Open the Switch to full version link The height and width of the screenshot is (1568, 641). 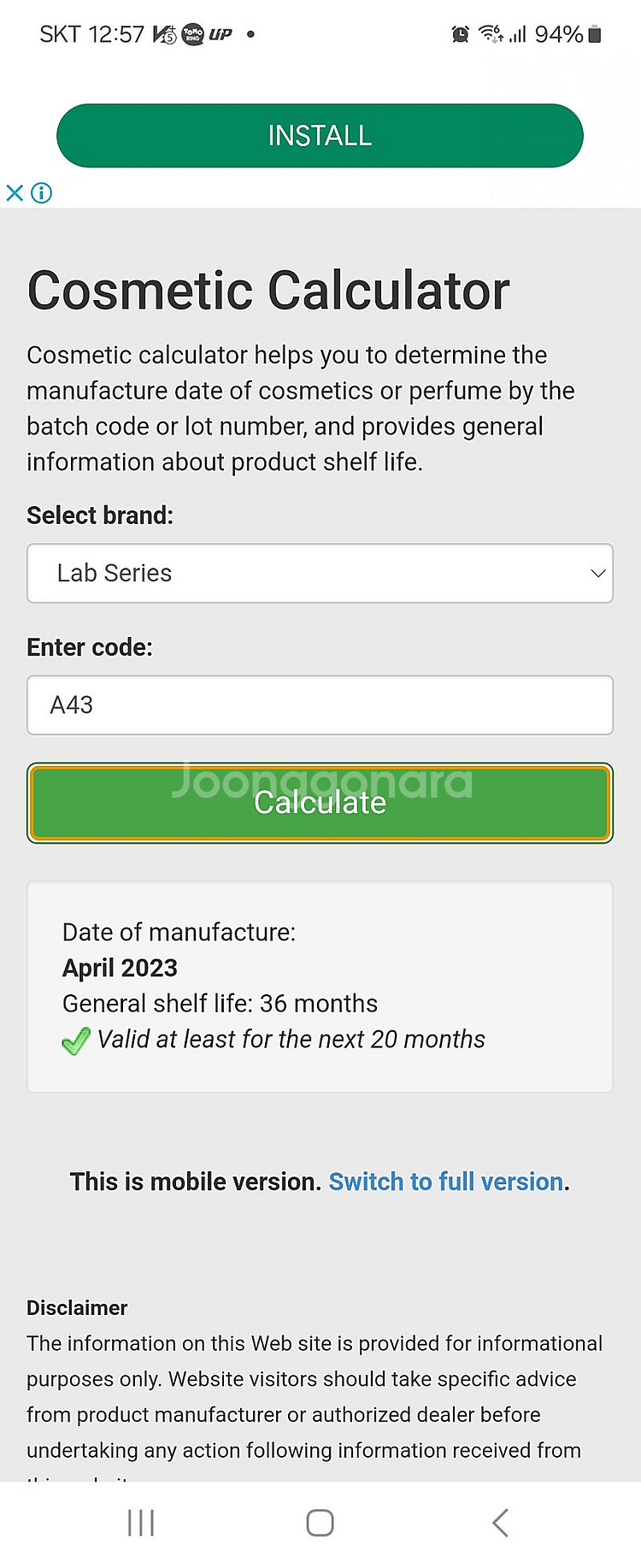pyautogui.click(x=446, y=1182)
